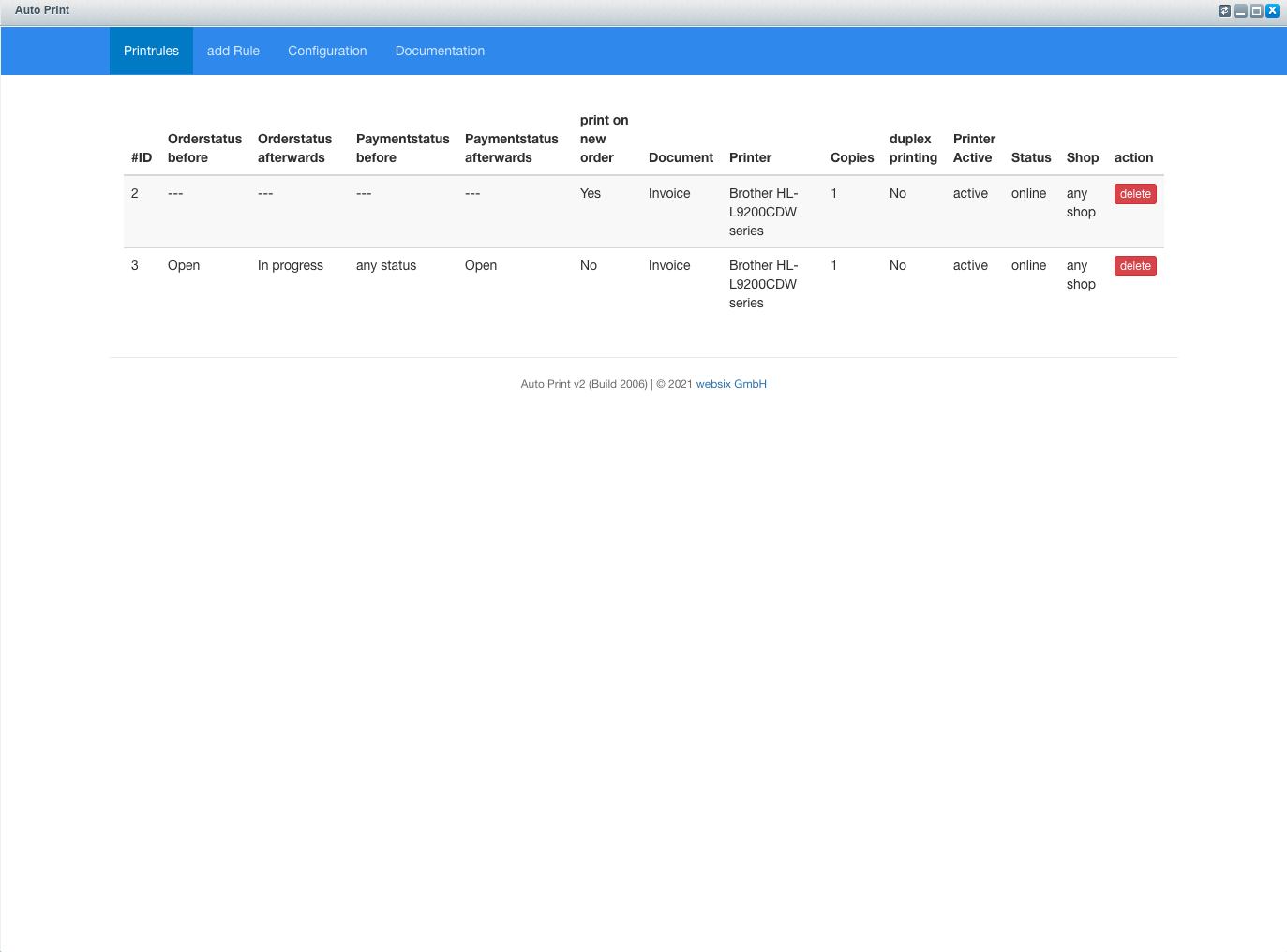Click the Auto Print window title
The image size is (1287, 952).
tap(42, 10)
